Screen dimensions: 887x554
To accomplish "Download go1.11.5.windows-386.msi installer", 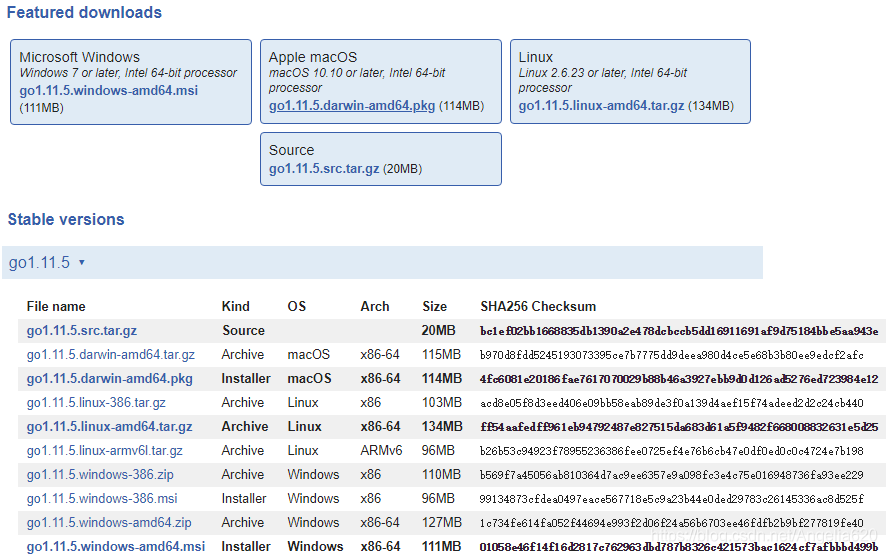I will click(102, 499).
